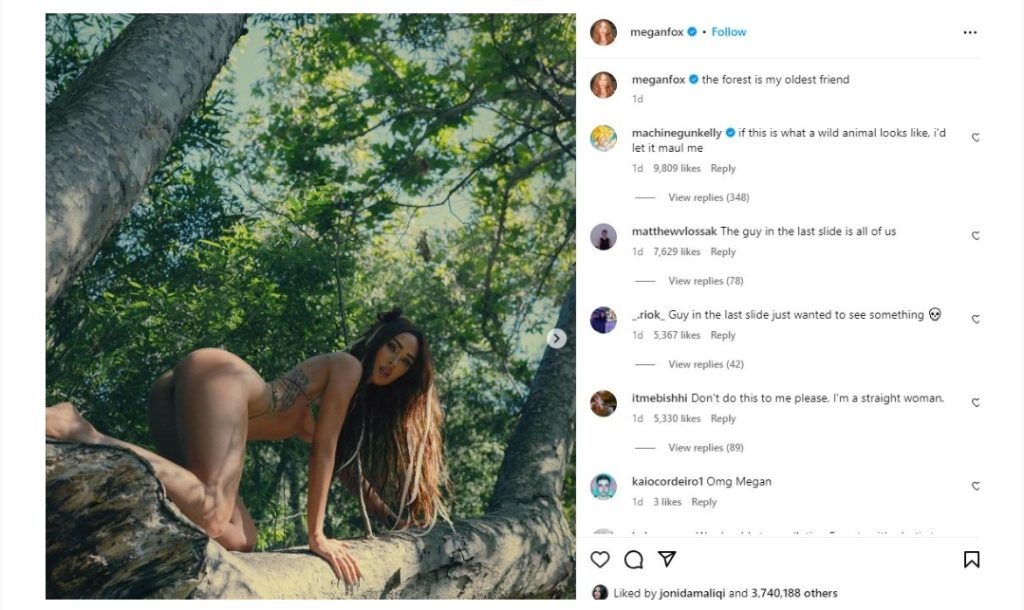The height and width of the screenshot is (610, 1024).
Task: Expand 'View replies (89)'
Action: 705,448
